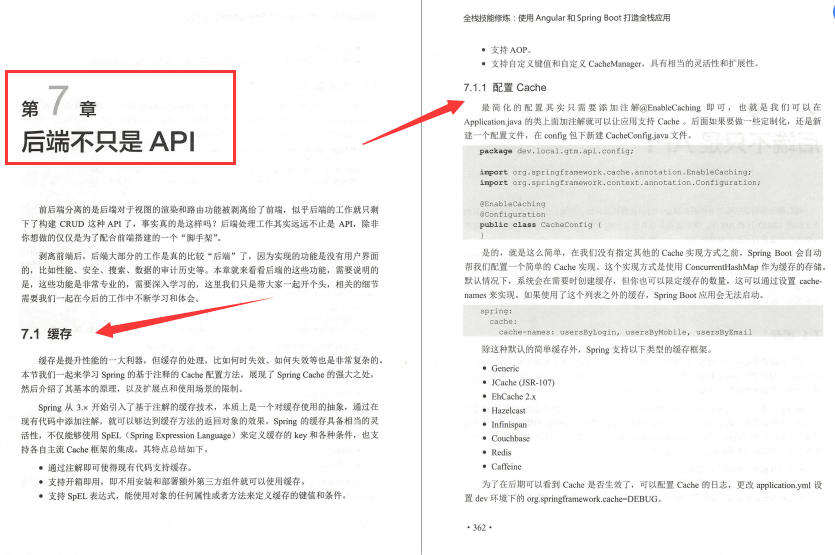Click code line "package dev.local.gtm.api.config;"
835x555 pixels.
pyautogui.click(x=556, y=151)
